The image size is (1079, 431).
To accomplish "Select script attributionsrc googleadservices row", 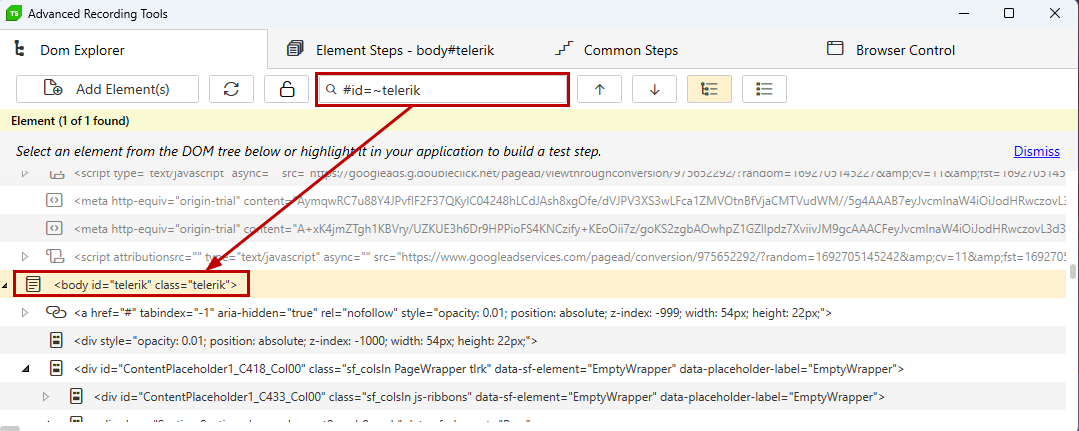I will pyautogui.click(x=535, y=256).
